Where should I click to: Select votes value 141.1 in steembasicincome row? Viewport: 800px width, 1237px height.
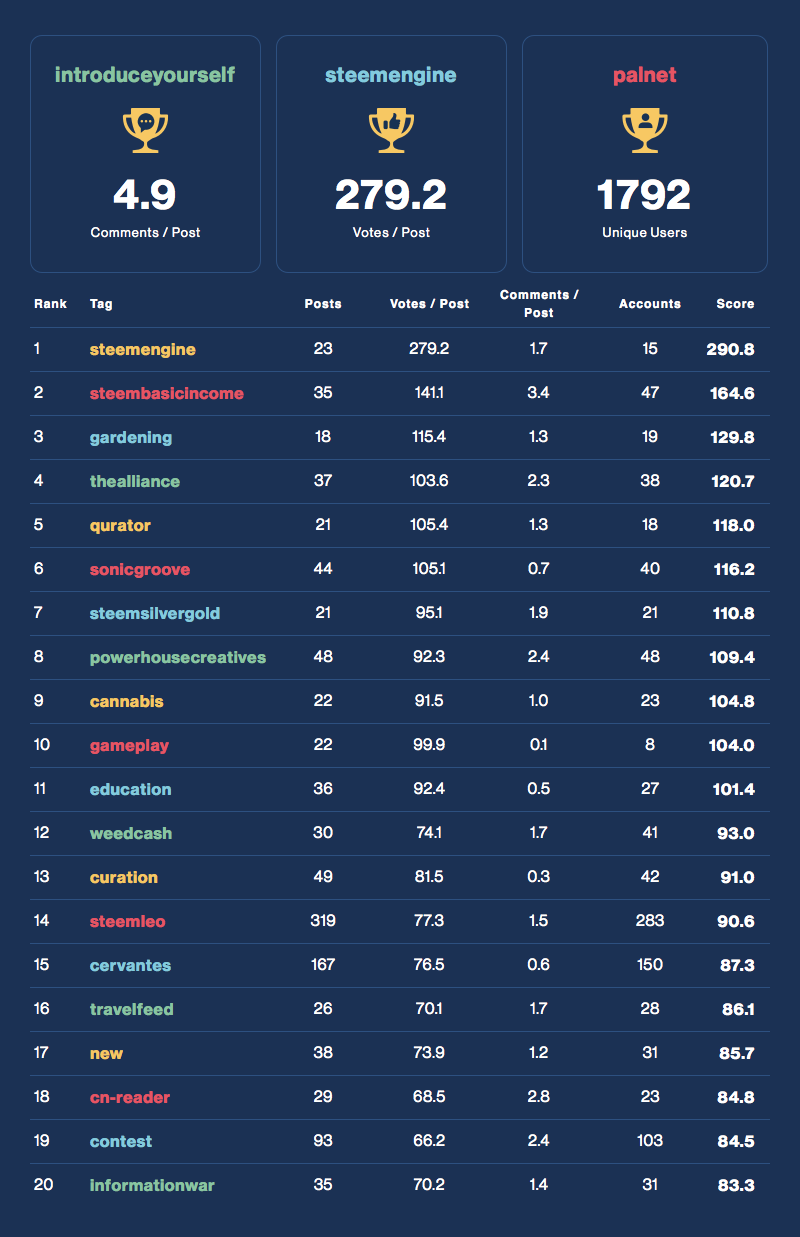tap(429, 393)
